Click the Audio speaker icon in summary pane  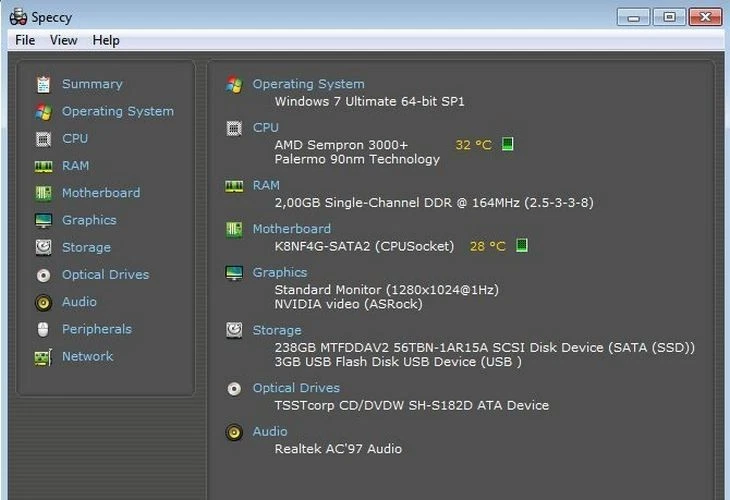click(x=234, y=432)
